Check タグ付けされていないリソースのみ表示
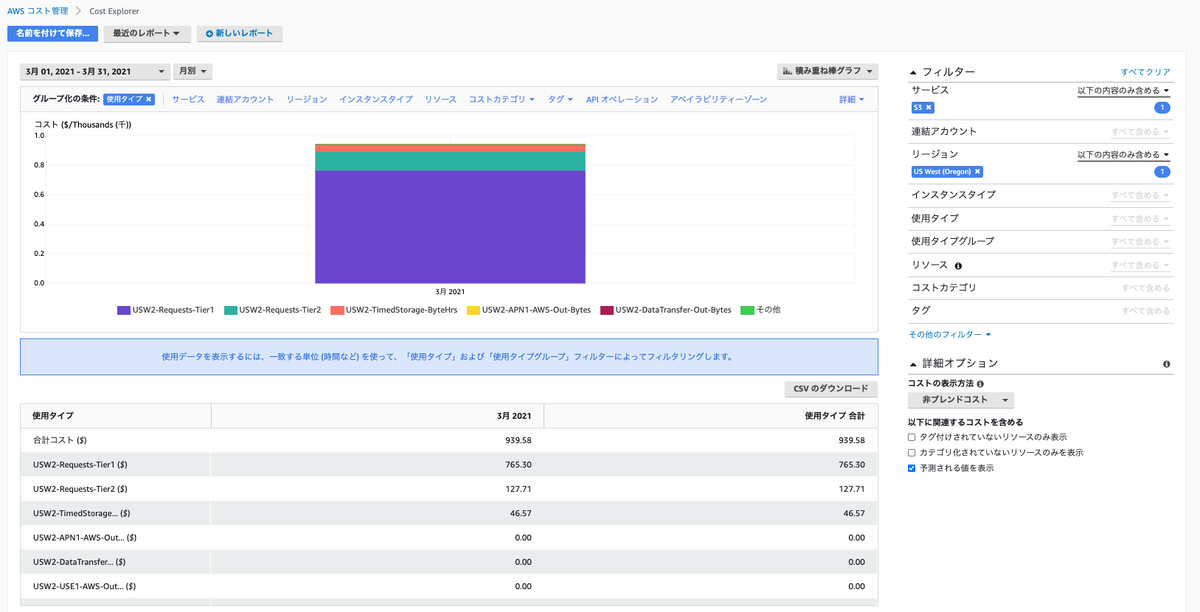This screenshot has width=1200, height=612. click(x=912, y=437)
